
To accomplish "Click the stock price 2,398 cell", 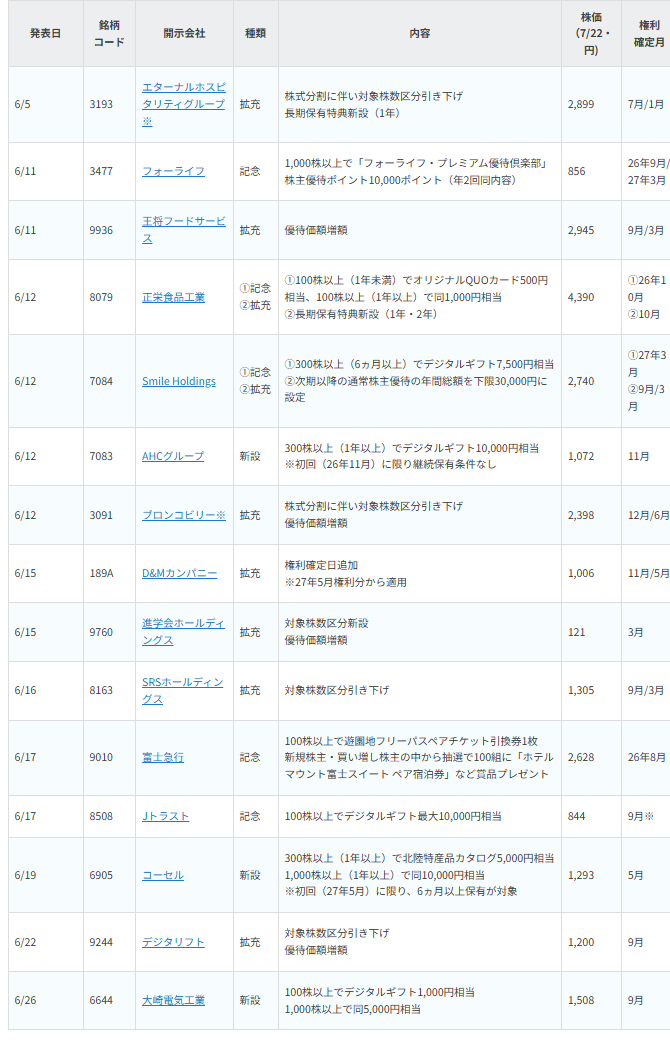I will click(591, 515).
